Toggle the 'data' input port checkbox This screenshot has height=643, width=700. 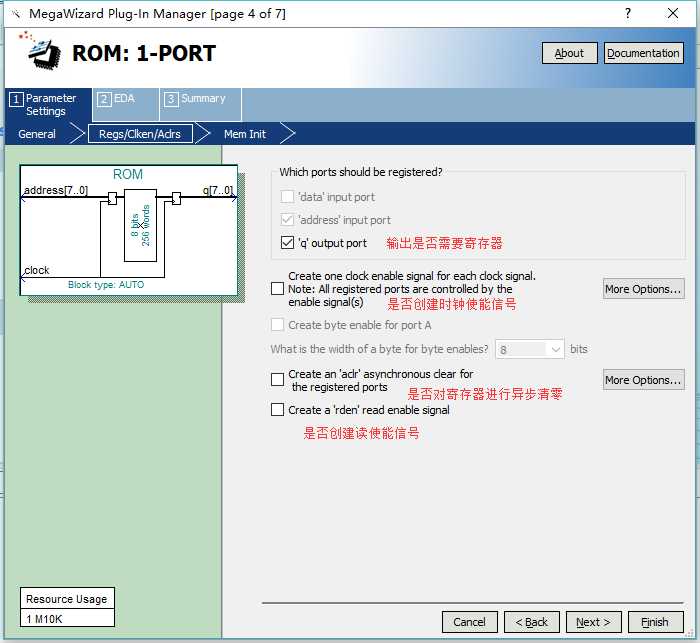coord(287,196)
